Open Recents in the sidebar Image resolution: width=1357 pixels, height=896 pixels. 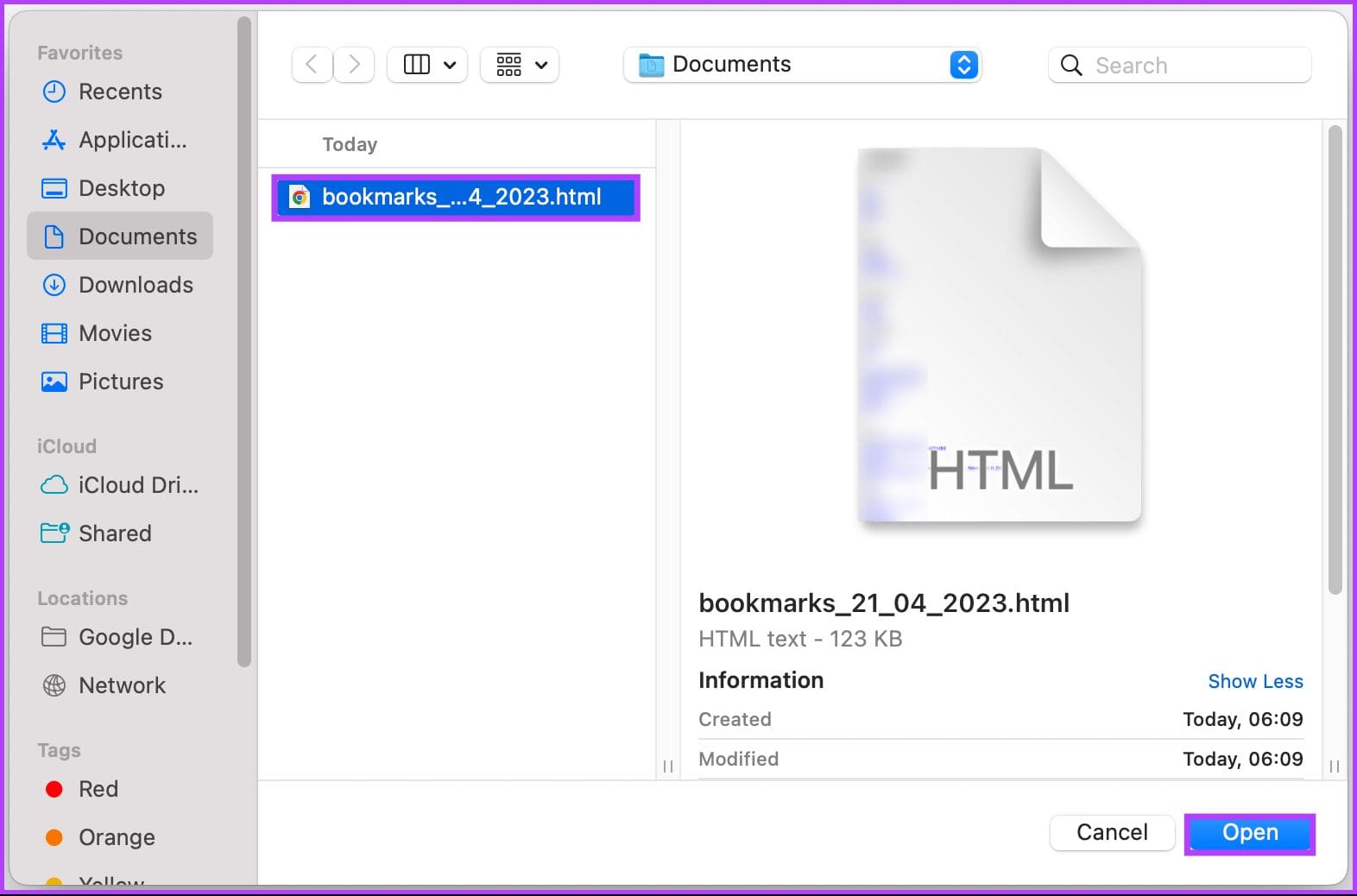click(x=120, y=91)
